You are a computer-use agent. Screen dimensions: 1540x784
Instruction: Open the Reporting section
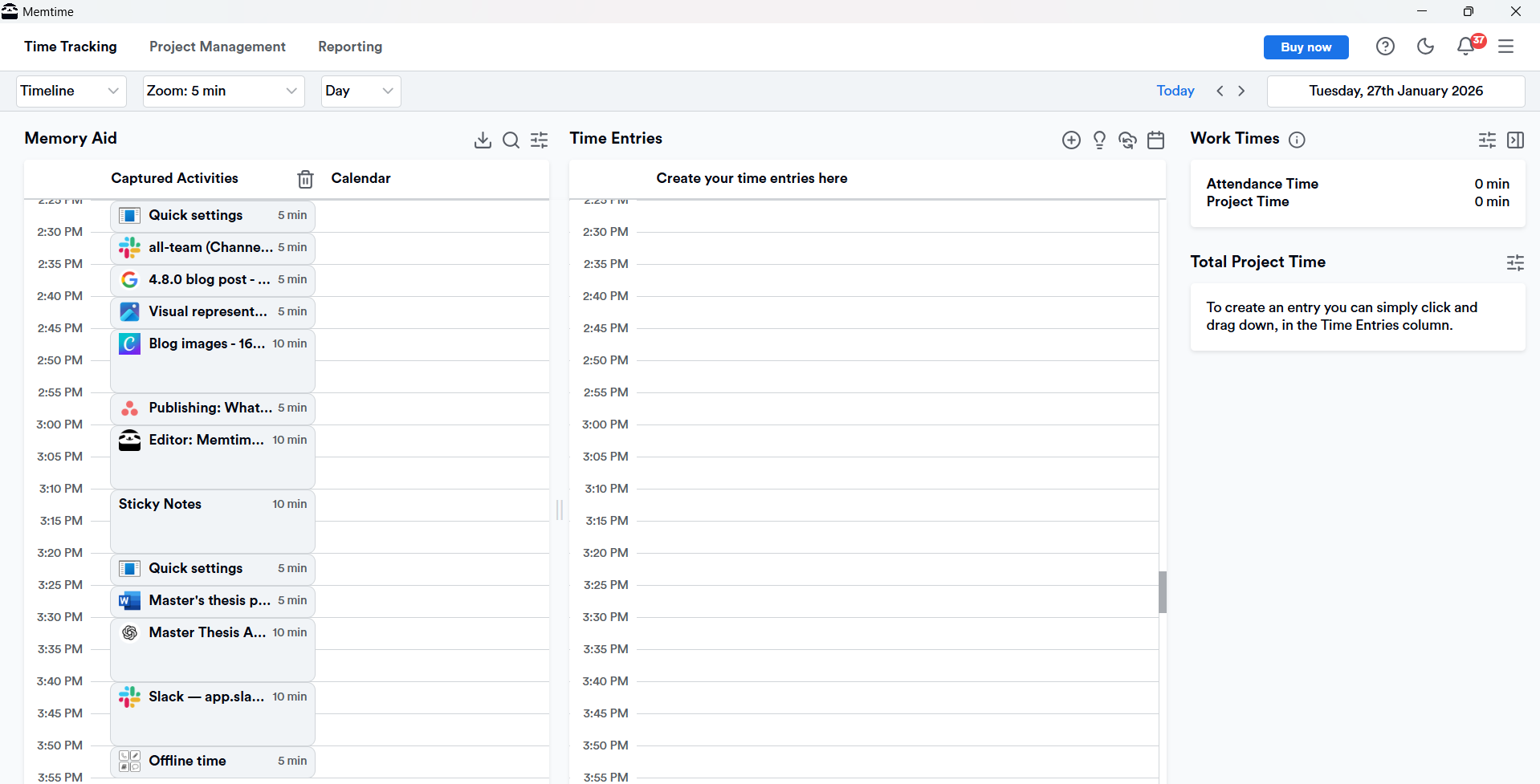click(x=349, y=47)
